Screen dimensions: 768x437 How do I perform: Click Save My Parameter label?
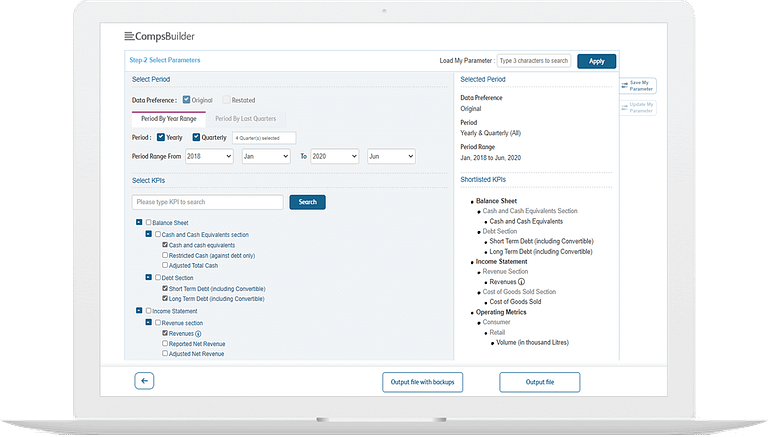641,86
